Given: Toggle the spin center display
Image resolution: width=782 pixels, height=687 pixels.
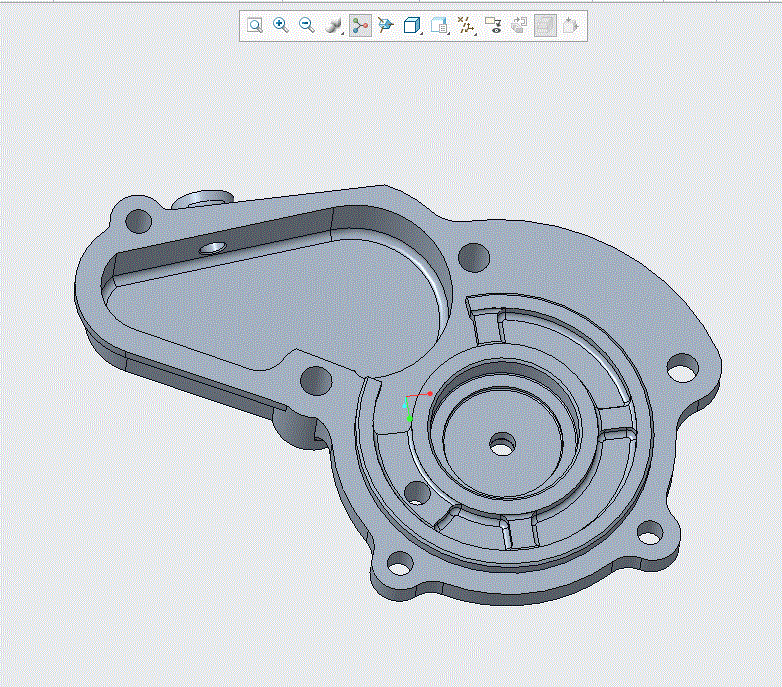Looking at the screenshot, I should tap(360, 25).
